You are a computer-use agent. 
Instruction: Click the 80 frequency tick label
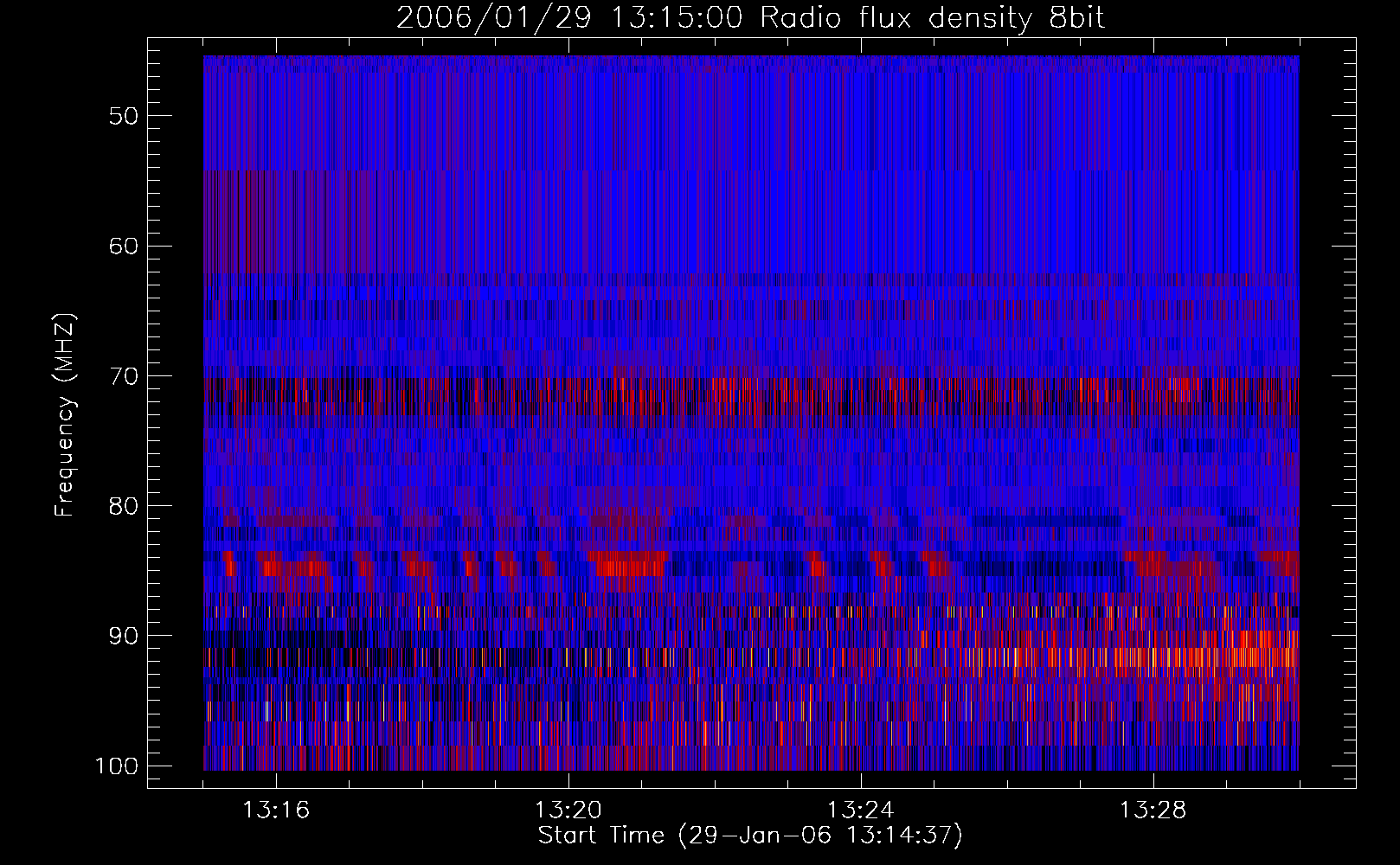point(124,506)
